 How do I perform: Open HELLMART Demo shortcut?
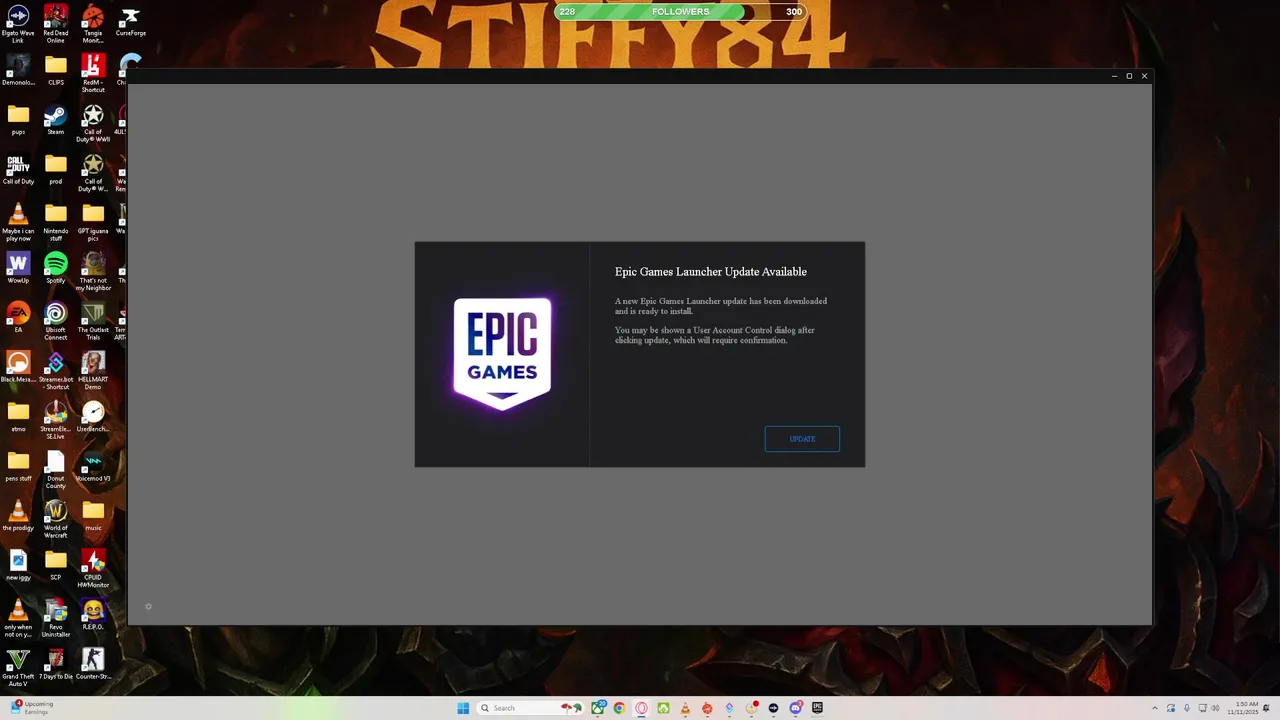[x=93, y=370]
